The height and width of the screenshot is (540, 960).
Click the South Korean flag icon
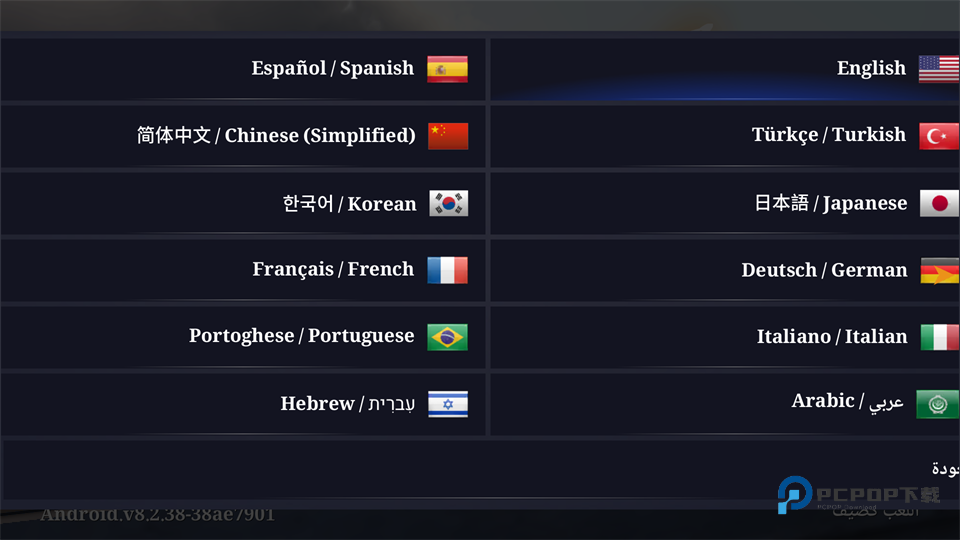447,204
